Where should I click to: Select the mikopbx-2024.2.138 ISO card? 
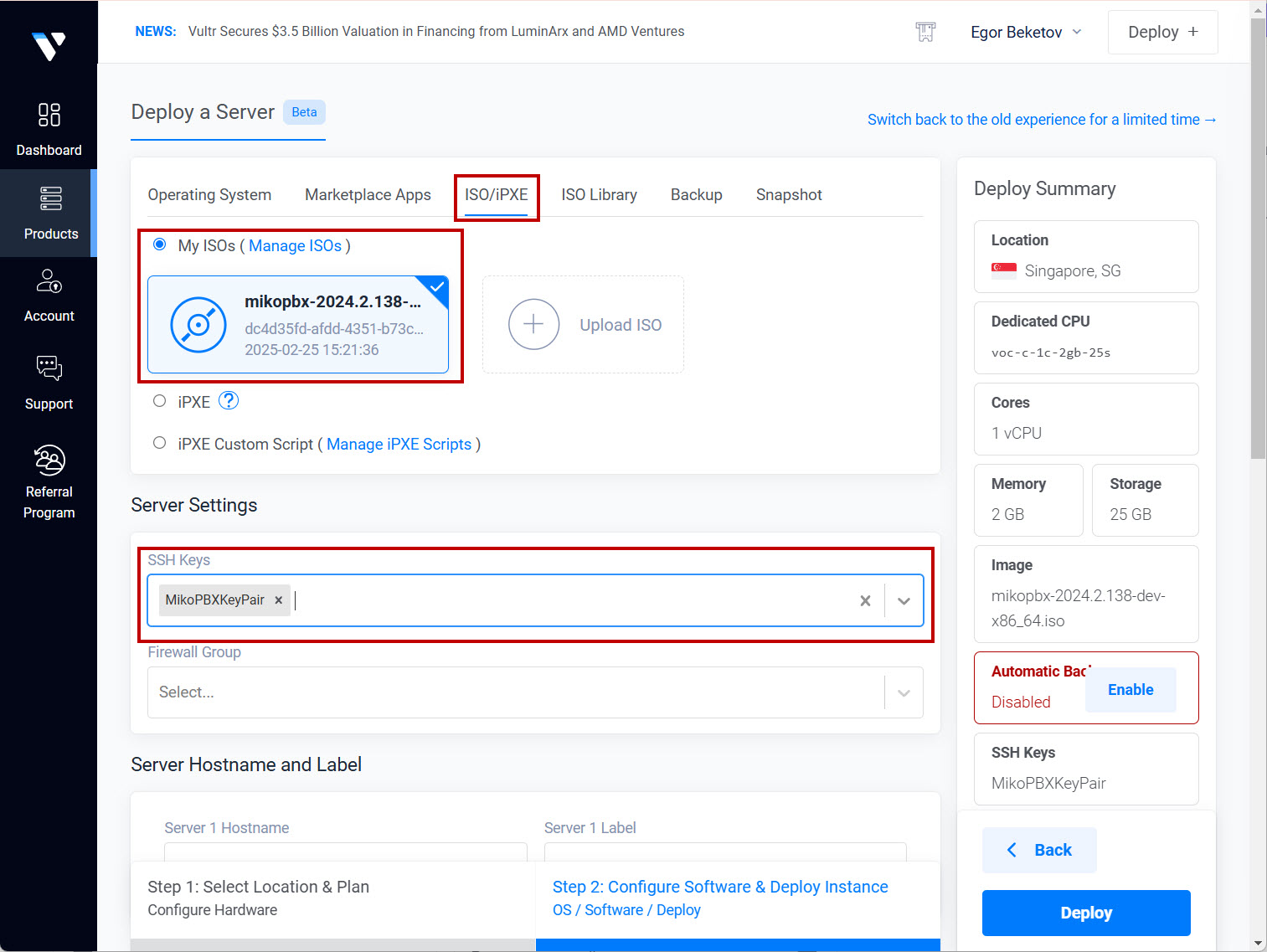pos(298,325)
